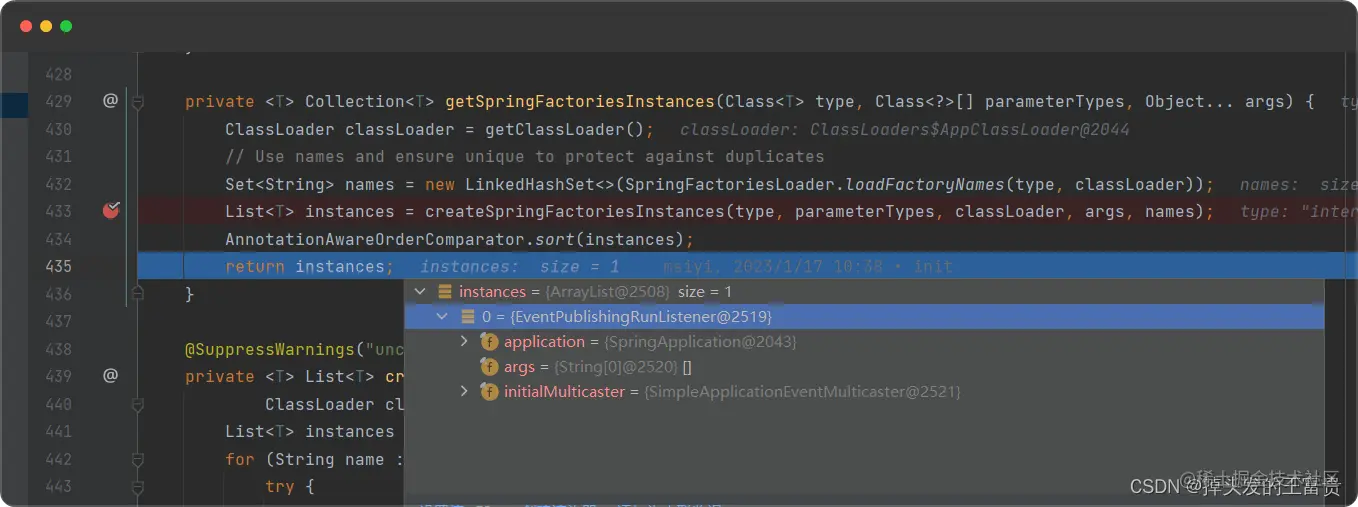
Task: Click the loadFactoryNames method call
Action: tap(925, 184)
